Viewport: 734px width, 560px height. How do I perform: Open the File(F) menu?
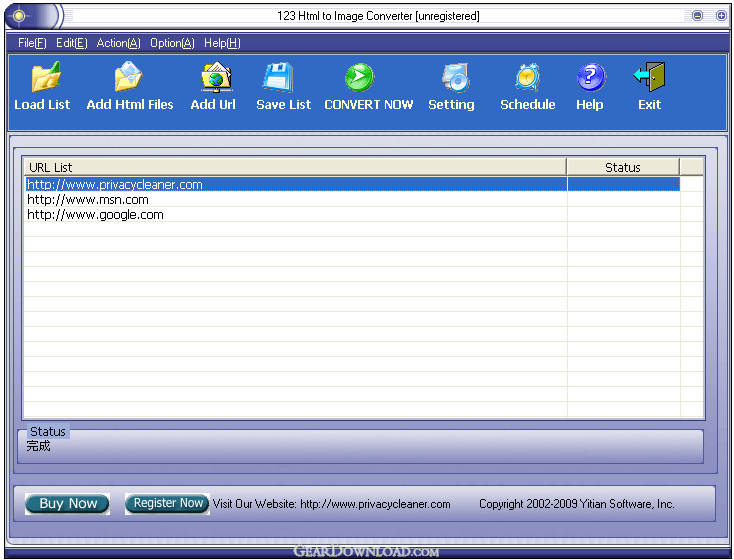(32, 43)
